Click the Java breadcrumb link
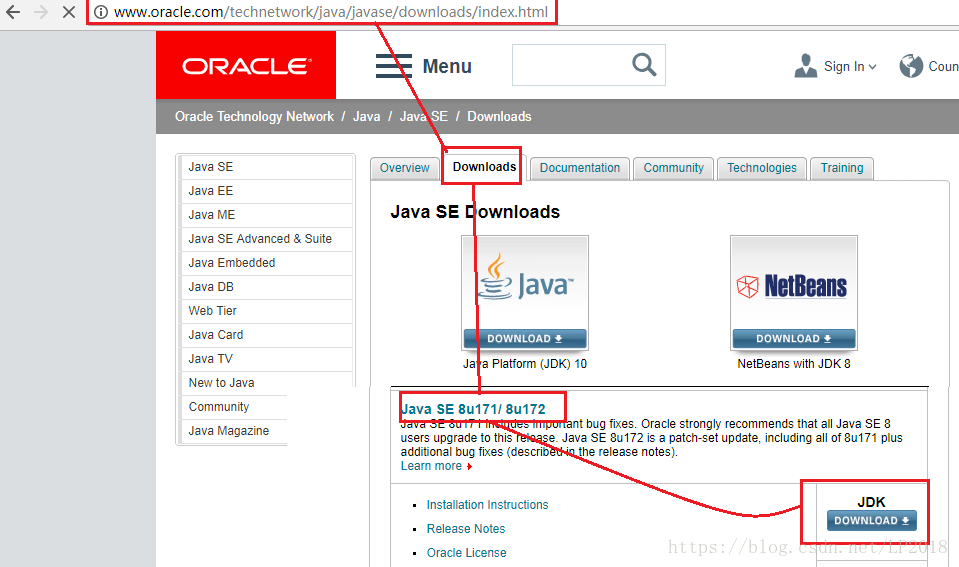Image resolution: width=959 pixels, height=567 pixels. point(366,116)
